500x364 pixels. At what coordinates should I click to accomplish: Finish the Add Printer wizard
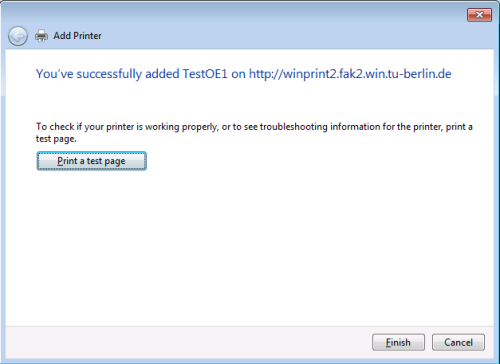coord(398,342)
